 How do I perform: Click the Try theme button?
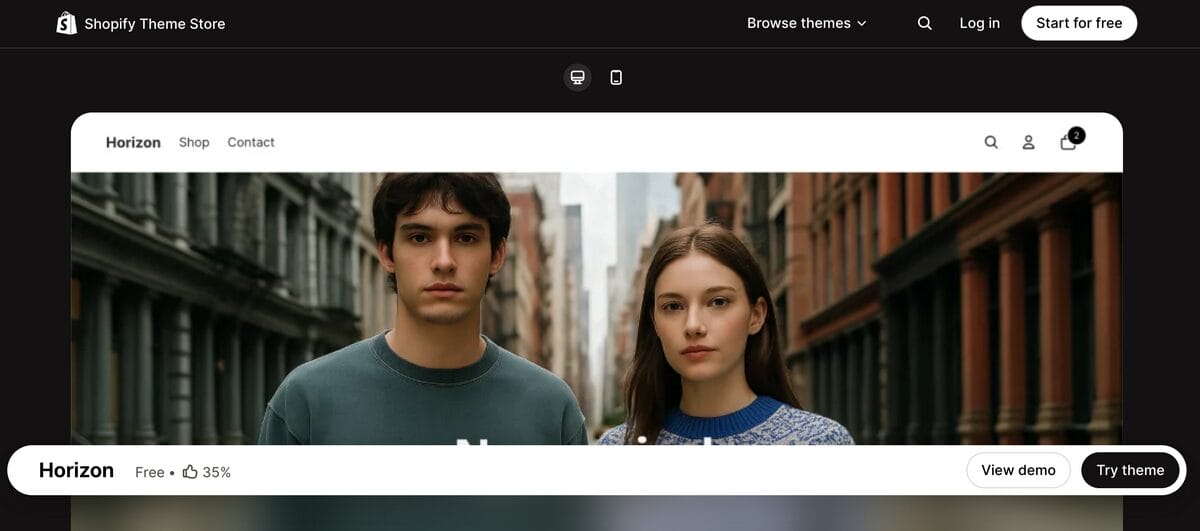click(x=1130, y=470)
